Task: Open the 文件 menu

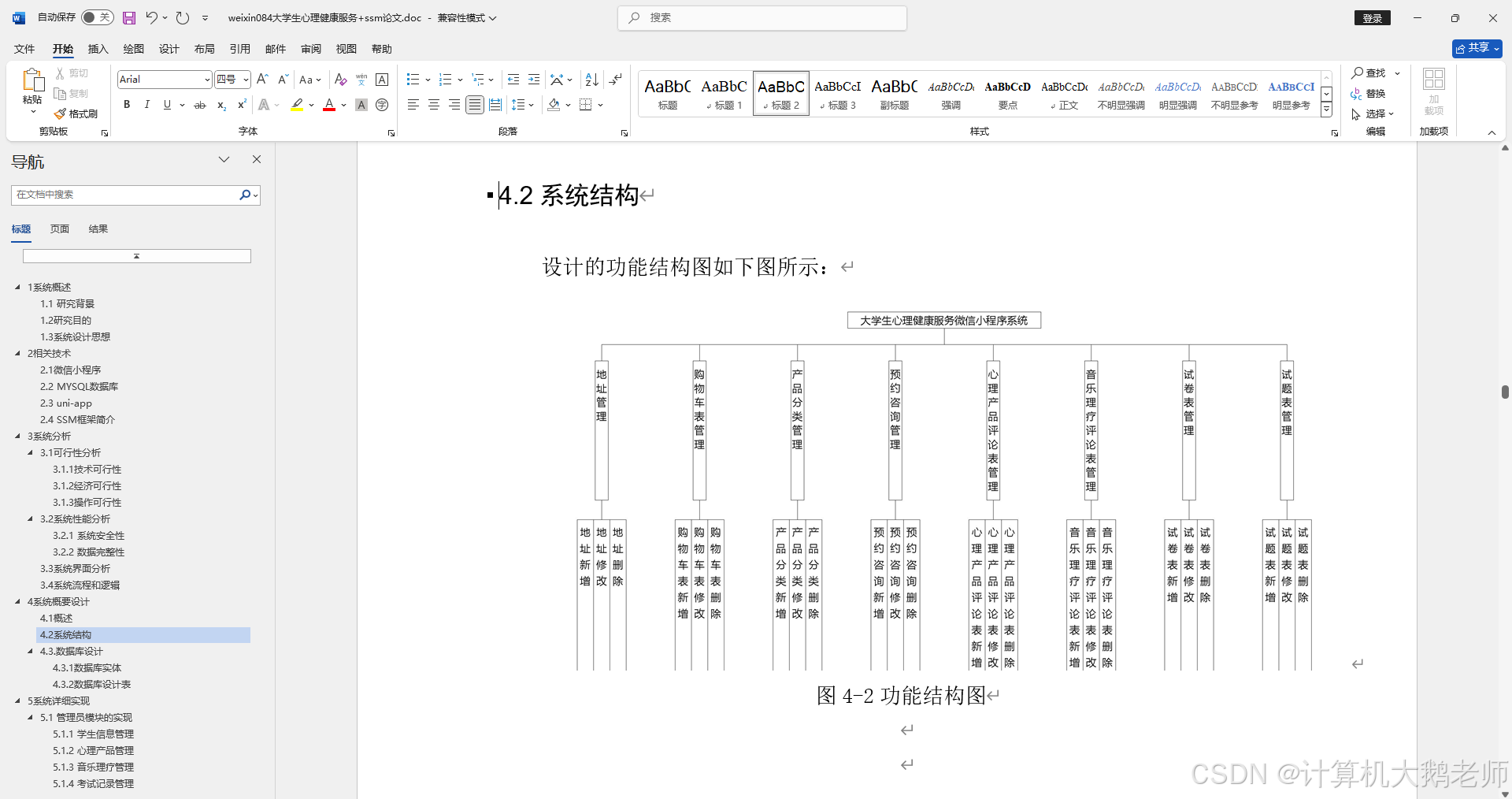Action: tap(24, 49)
